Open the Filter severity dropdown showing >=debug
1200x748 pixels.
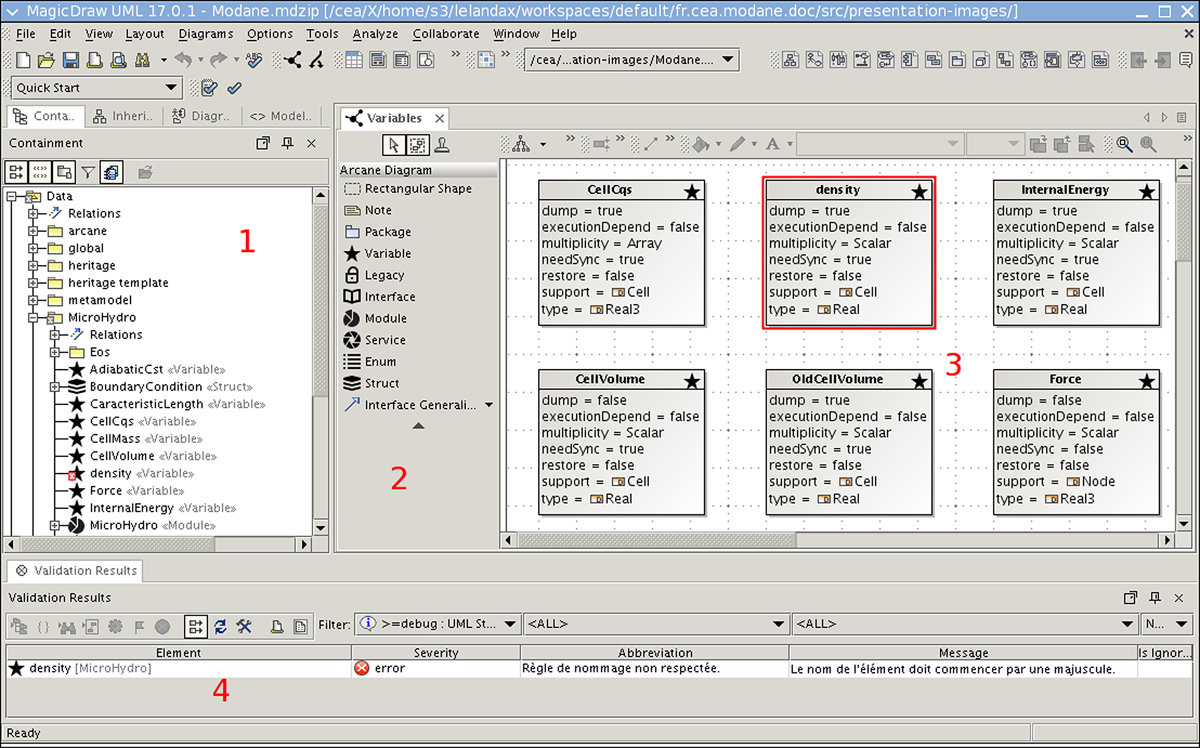437,624
